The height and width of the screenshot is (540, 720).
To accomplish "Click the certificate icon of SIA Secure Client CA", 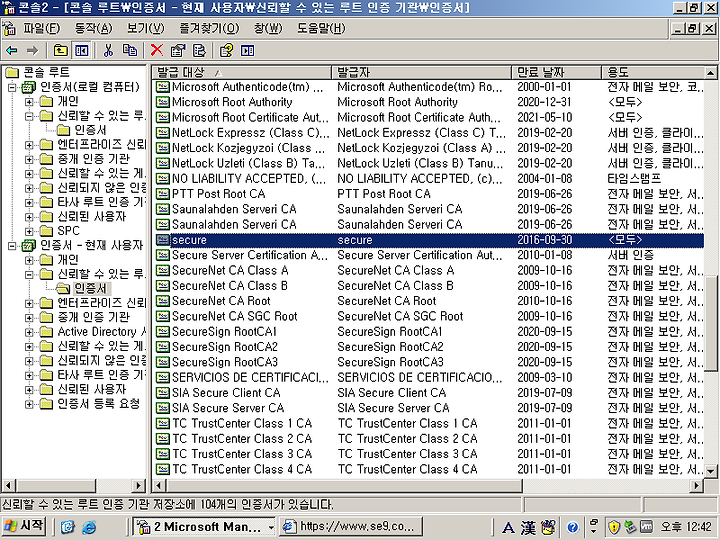I will pyautogui.click(x=163, y=393).
